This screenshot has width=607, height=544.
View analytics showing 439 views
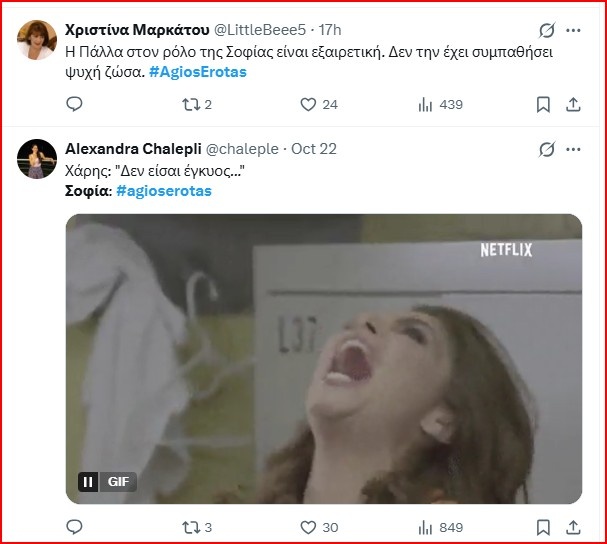coord(424,104)
